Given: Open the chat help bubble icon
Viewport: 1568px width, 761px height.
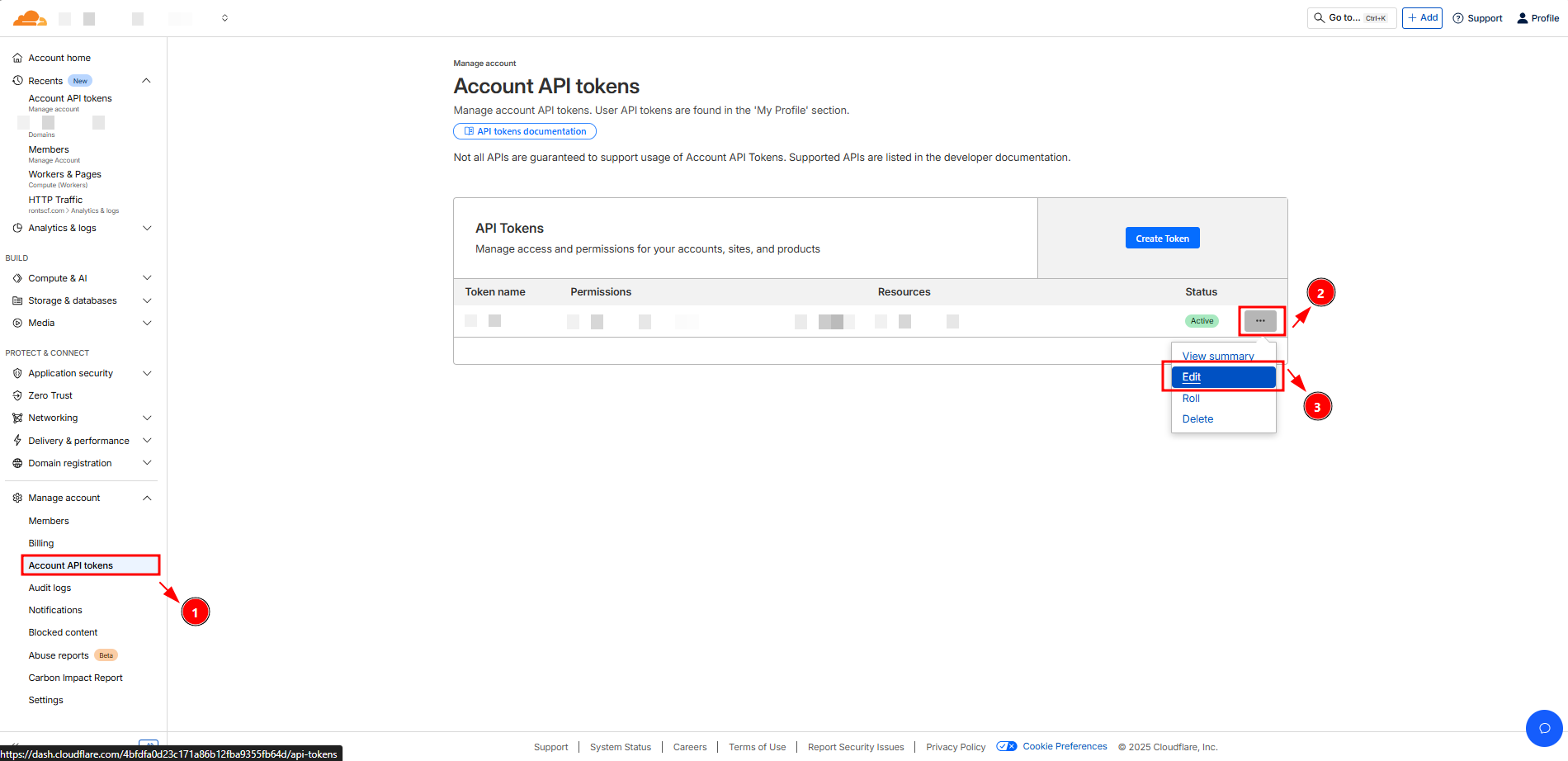Looking at the screenshot, I should pyautogui.click(x=1544, y=728).
